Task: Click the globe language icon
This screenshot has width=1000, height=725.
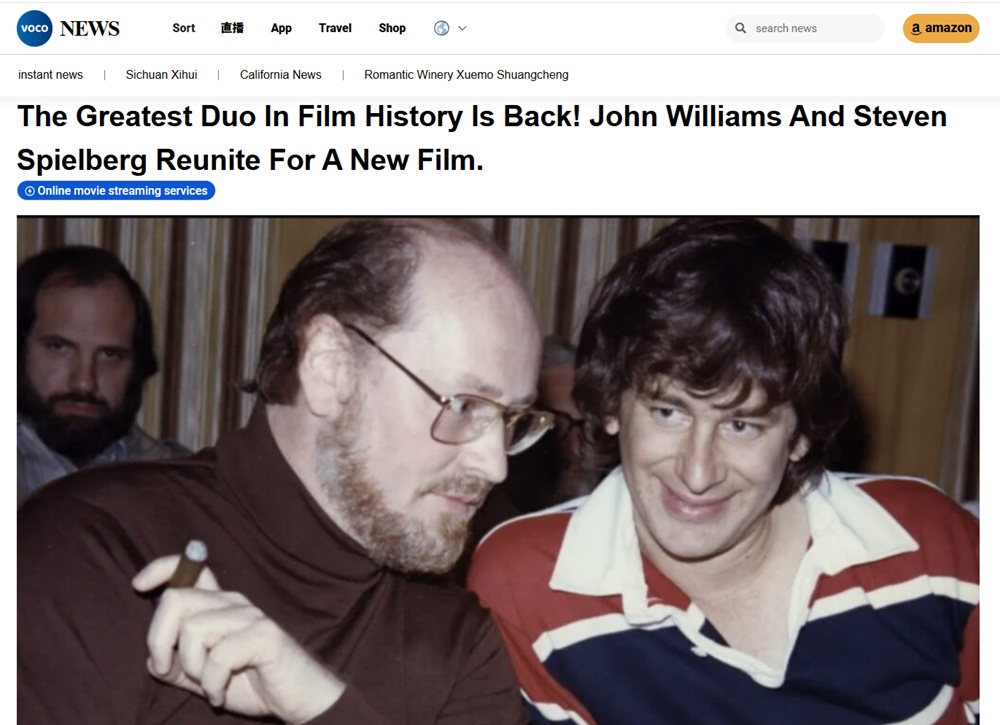Action: click(x=441, y=28)
